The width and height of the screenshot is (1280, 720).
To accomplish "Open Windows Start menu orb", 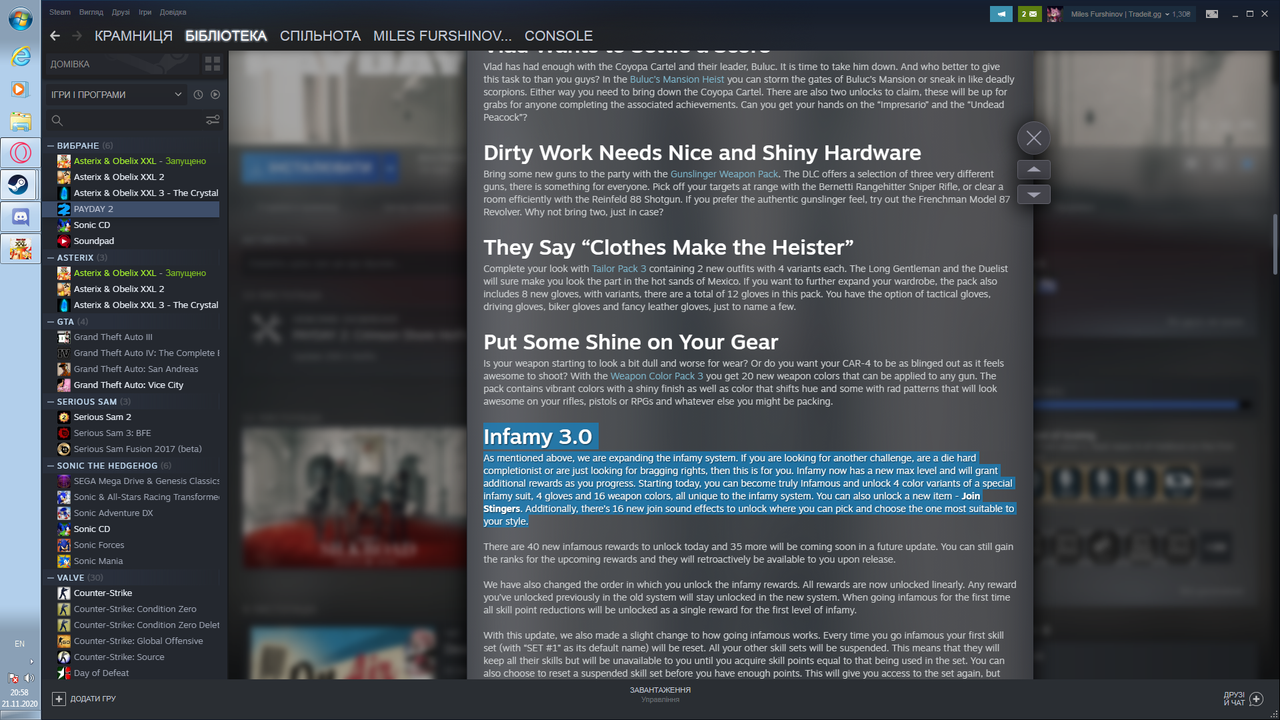I will (x=20, y=20).
